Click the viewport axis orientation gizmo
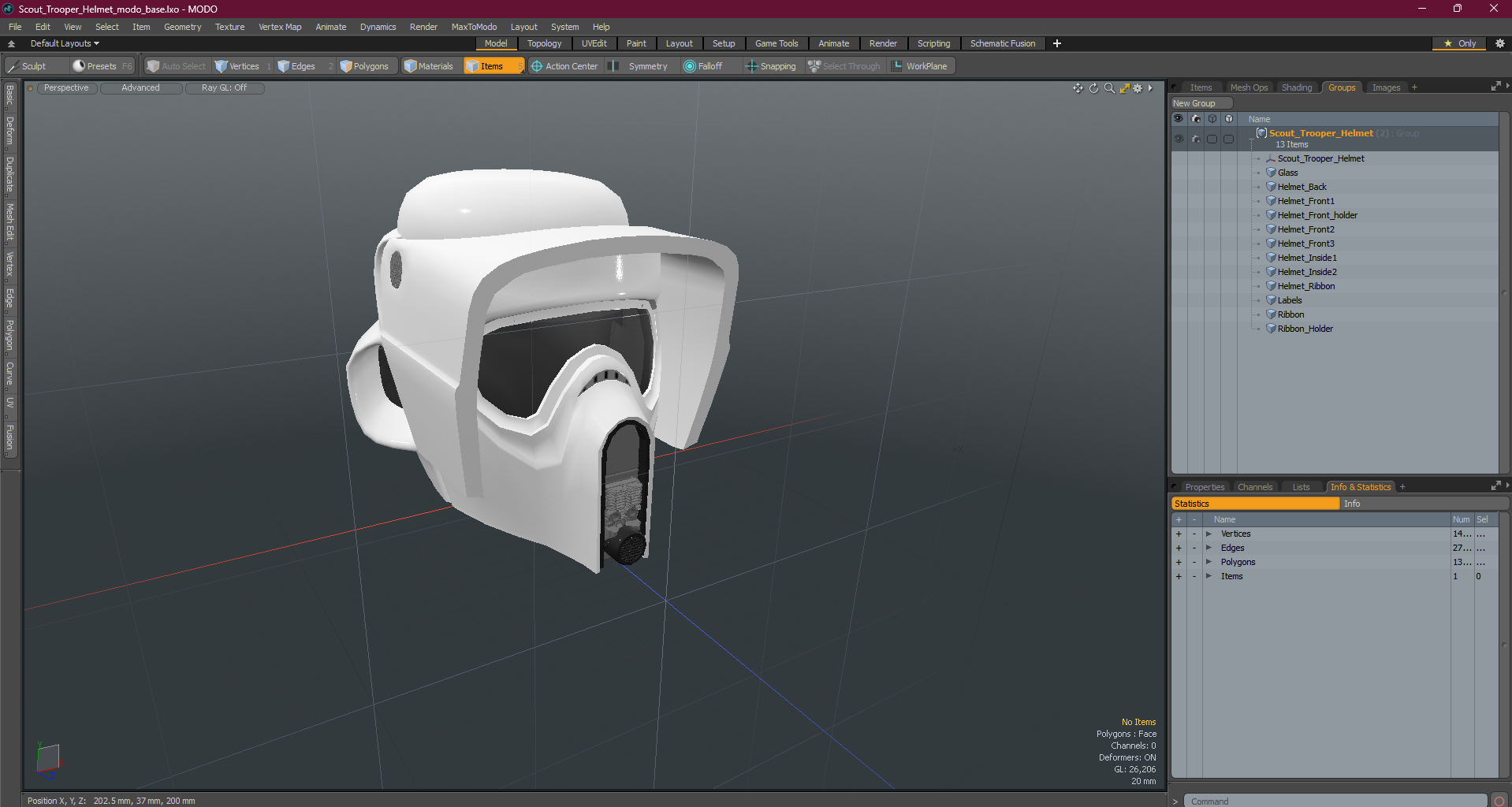 pyautogui.click(x=48, y=760)
